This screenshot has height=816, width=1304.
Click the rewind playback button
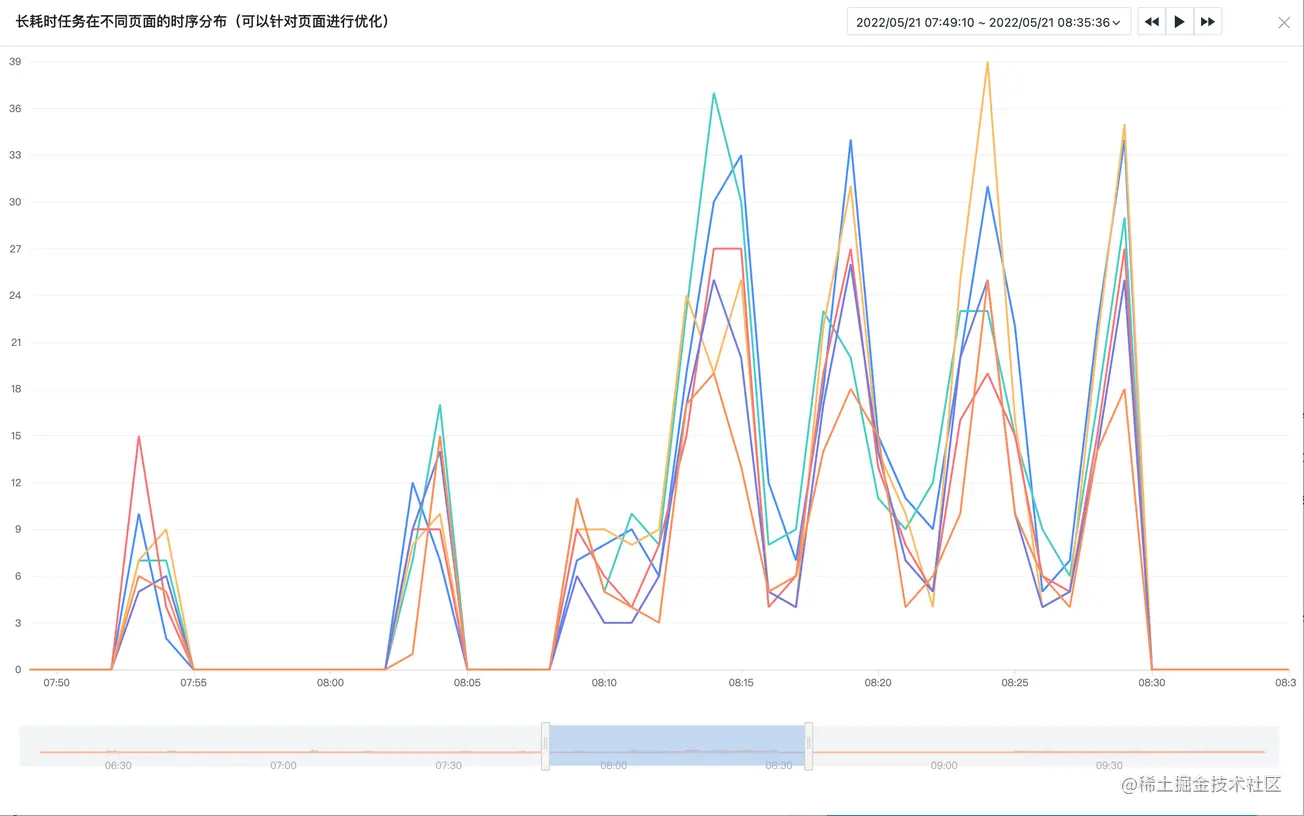(1152, 22)
